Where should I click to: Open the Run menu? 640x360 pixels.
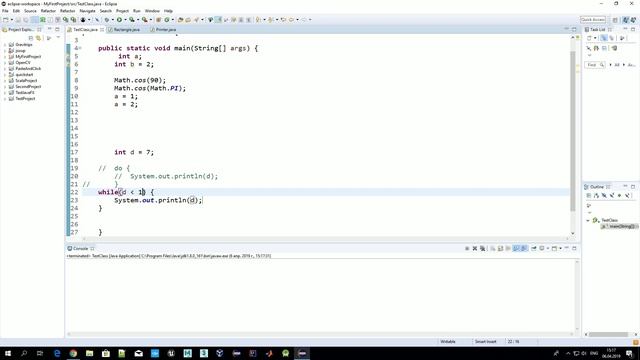137,11
